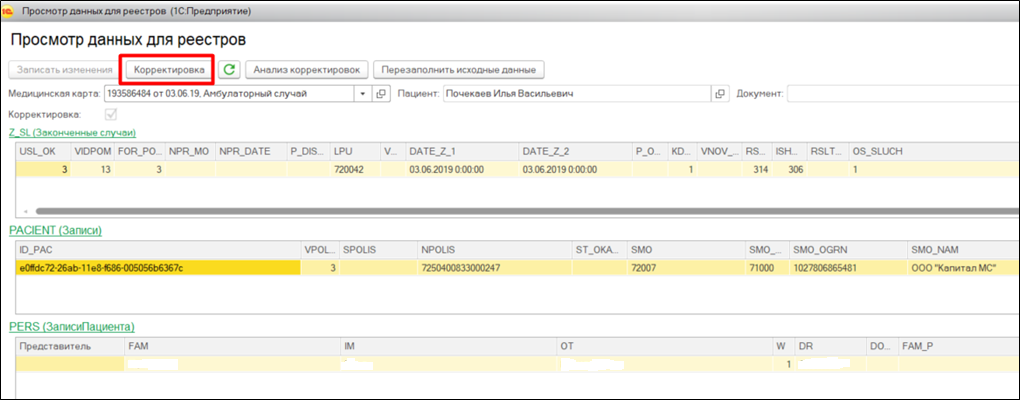Click the green refresh icon
The image size is (1020, 400).
click(x=230, y=70)
